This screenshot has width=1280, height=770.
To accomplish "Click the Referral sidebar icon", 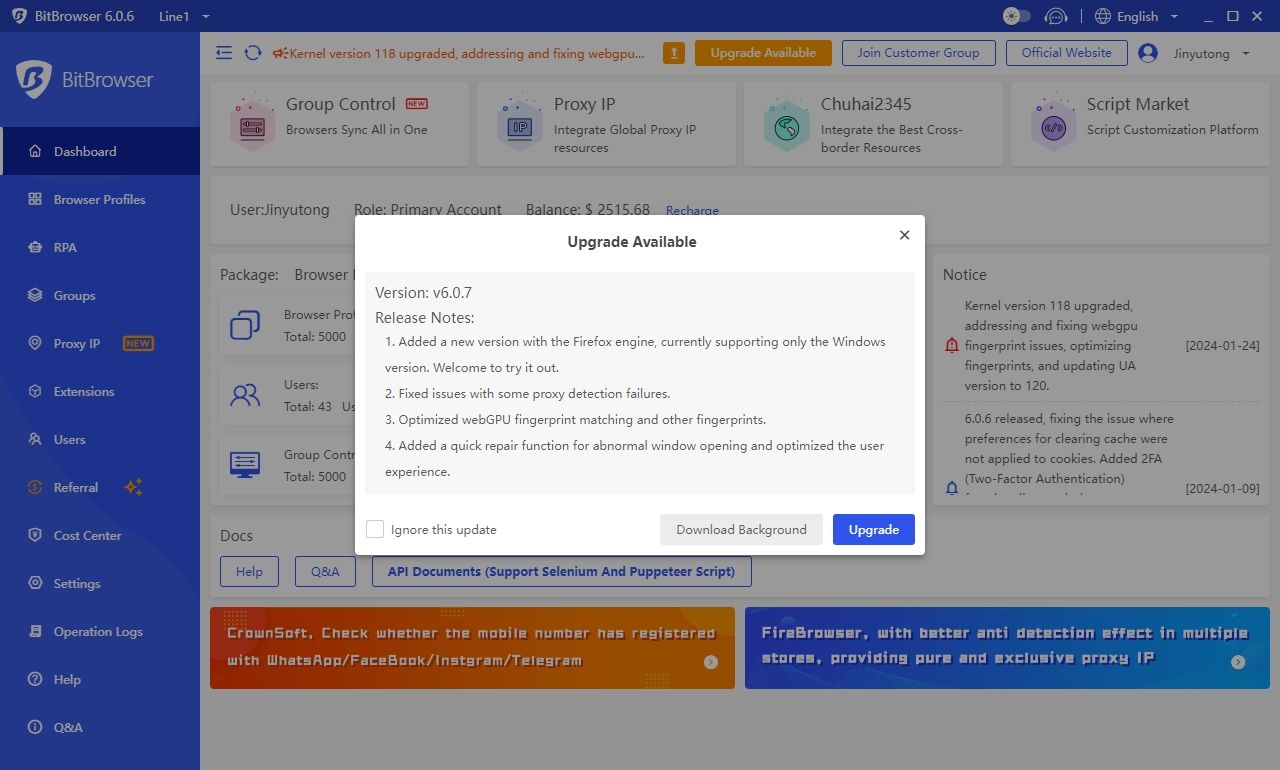I will [35, 487].
